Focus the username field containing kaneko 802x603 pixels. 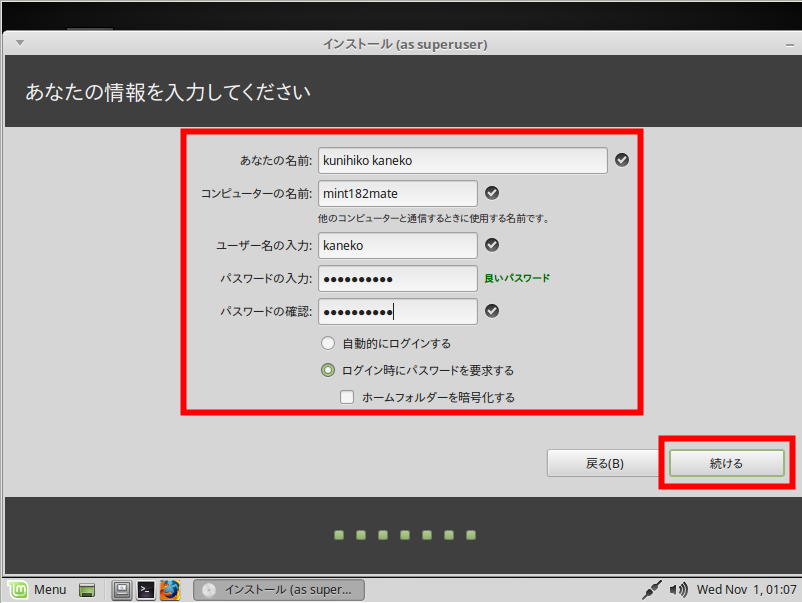[x=397, y=245]
